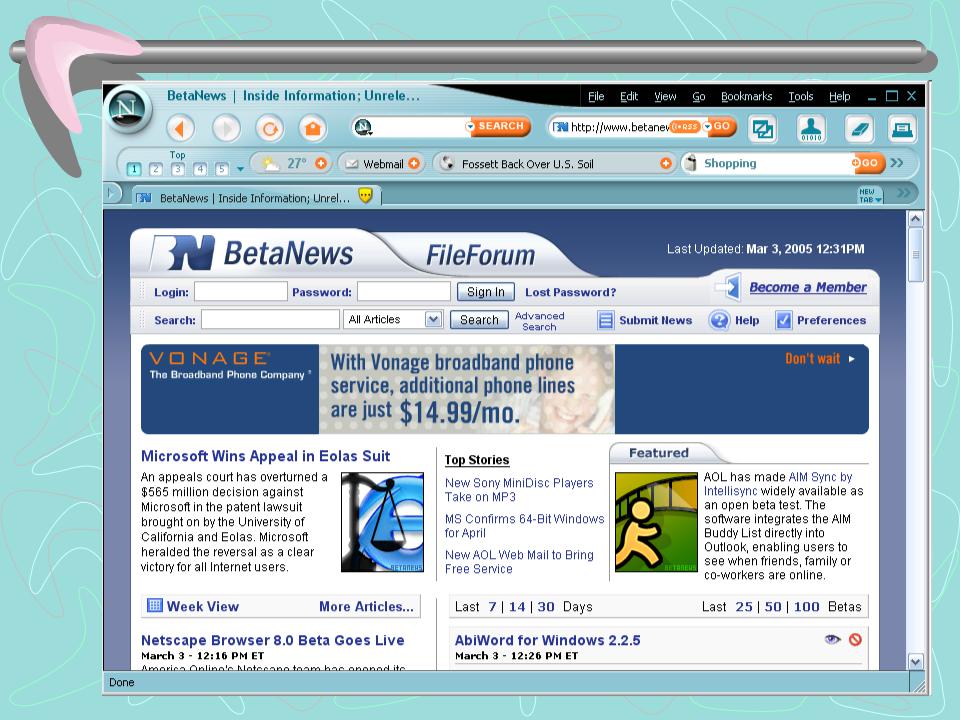The image size is (960, 720).
Task: Open the All Articles dropdown
Action: coord(394,319)
